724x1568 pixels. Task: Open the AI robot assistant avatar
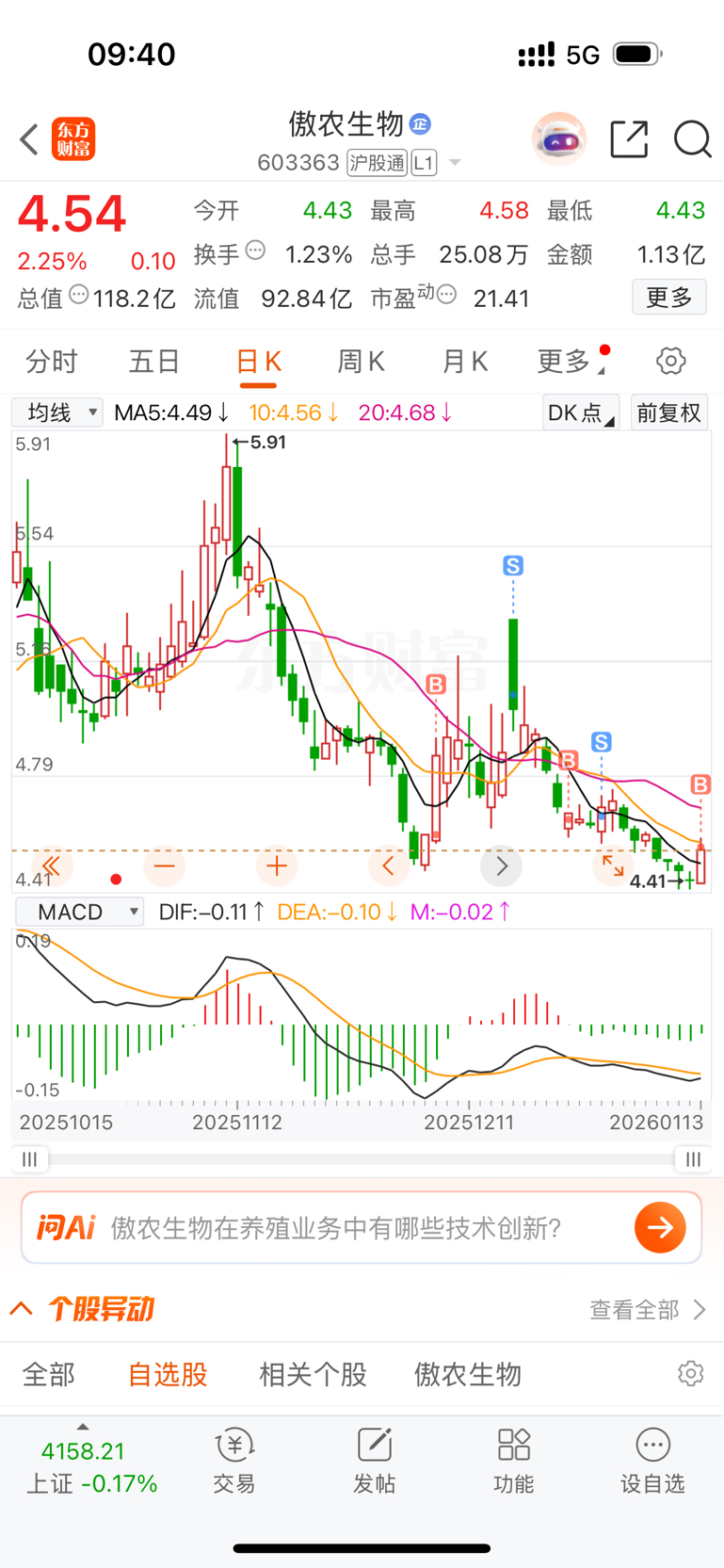[x=559, y=139]
